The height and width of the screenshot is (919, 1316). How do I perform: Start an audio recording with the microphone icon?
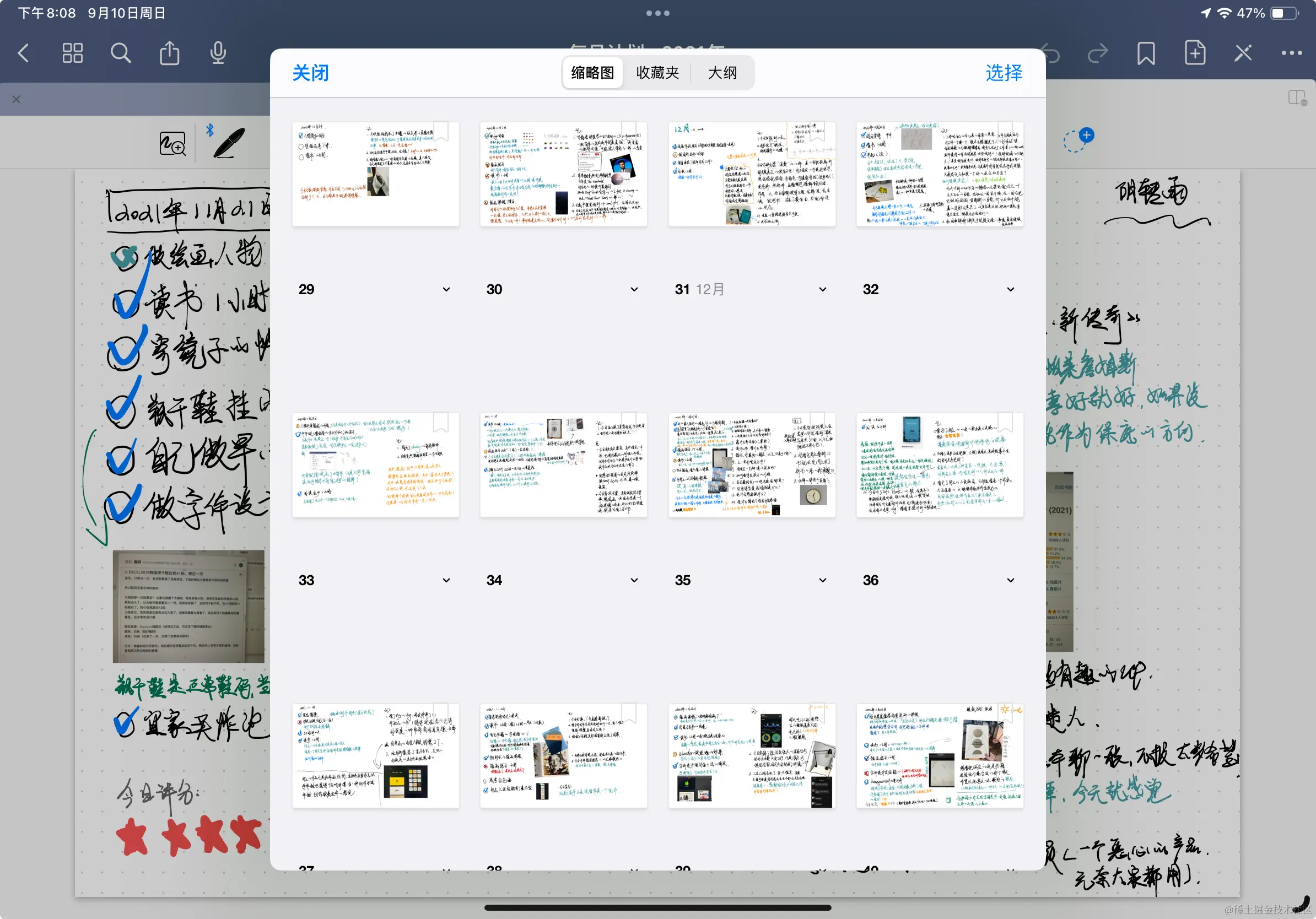click(217, 53)
